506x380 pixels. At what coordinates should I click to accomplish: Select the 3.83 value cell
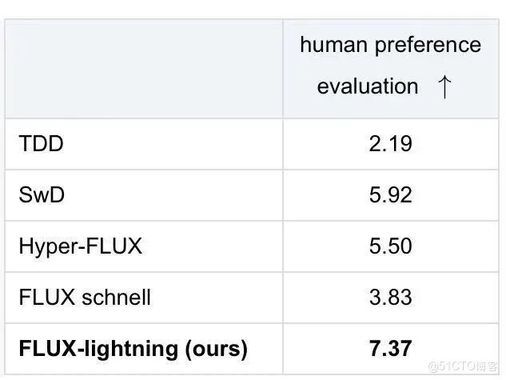[391, 297]
